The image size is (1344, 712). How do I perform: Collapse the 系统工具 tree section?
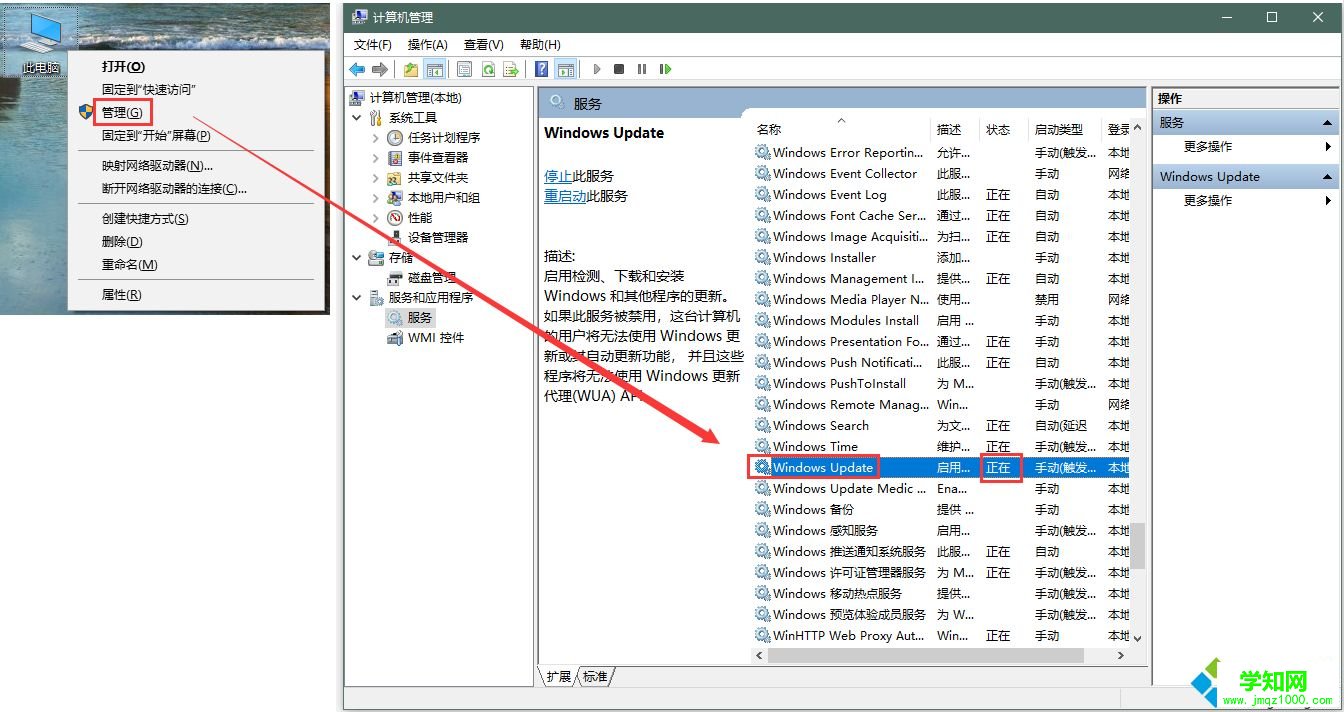coord(357,117)
